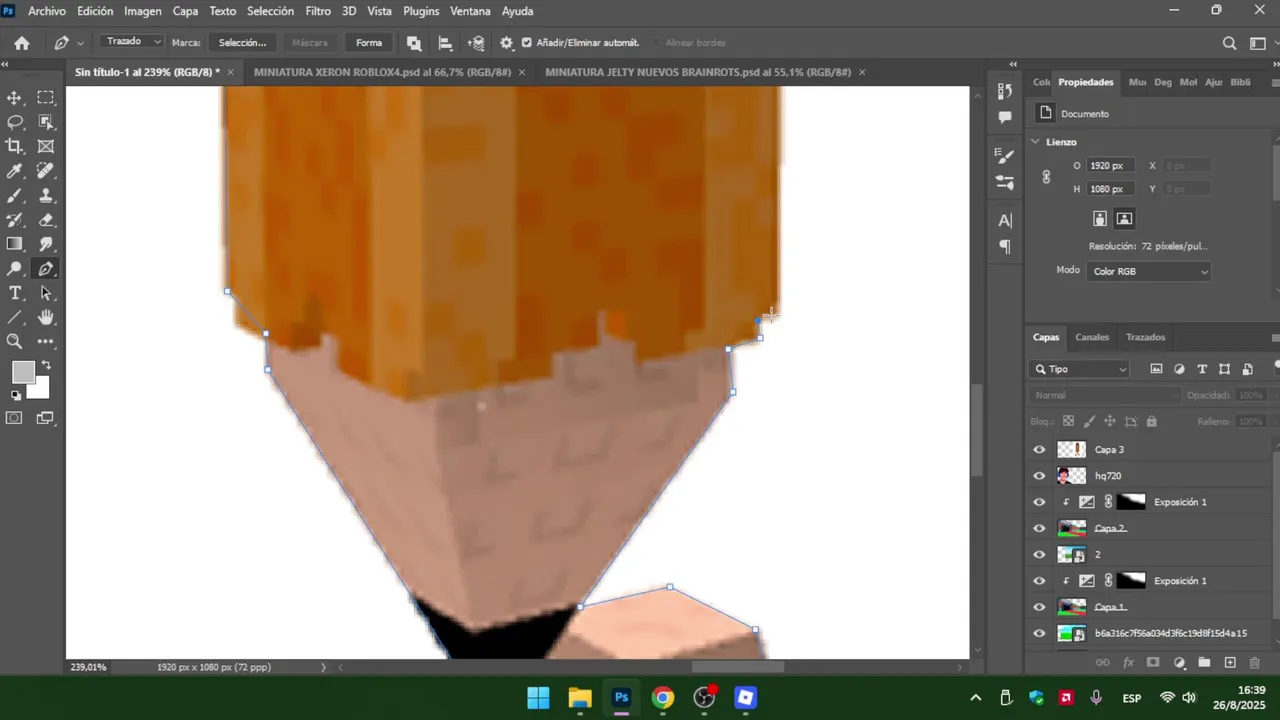Image resolution: width=1280 pixels, height=720 pixels.
Task: Select the Pen tool in toolbar
Action: [x=46, y=269]
